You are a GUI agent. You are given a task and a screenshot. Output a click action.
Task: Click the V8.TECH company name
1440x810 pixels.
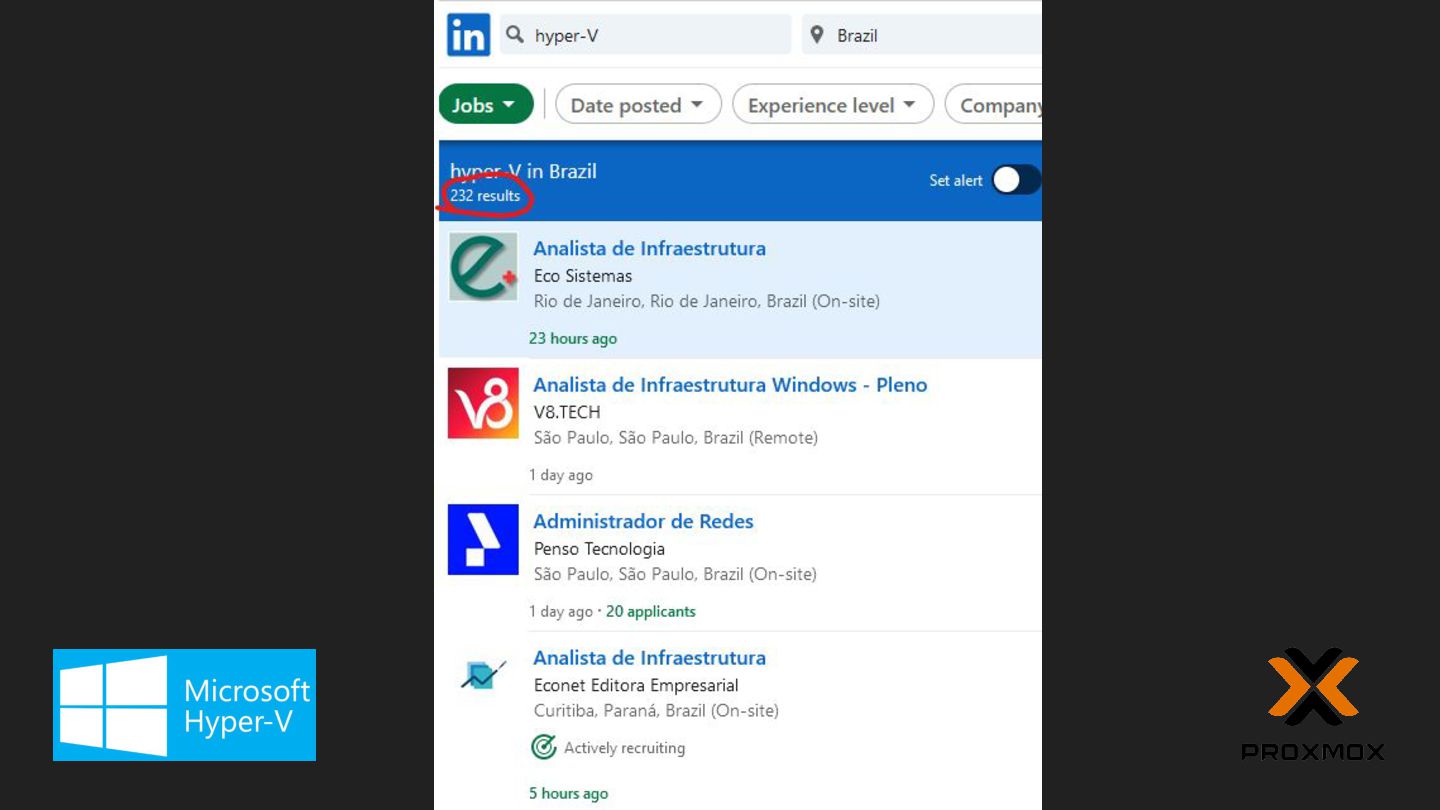(567, 411)
